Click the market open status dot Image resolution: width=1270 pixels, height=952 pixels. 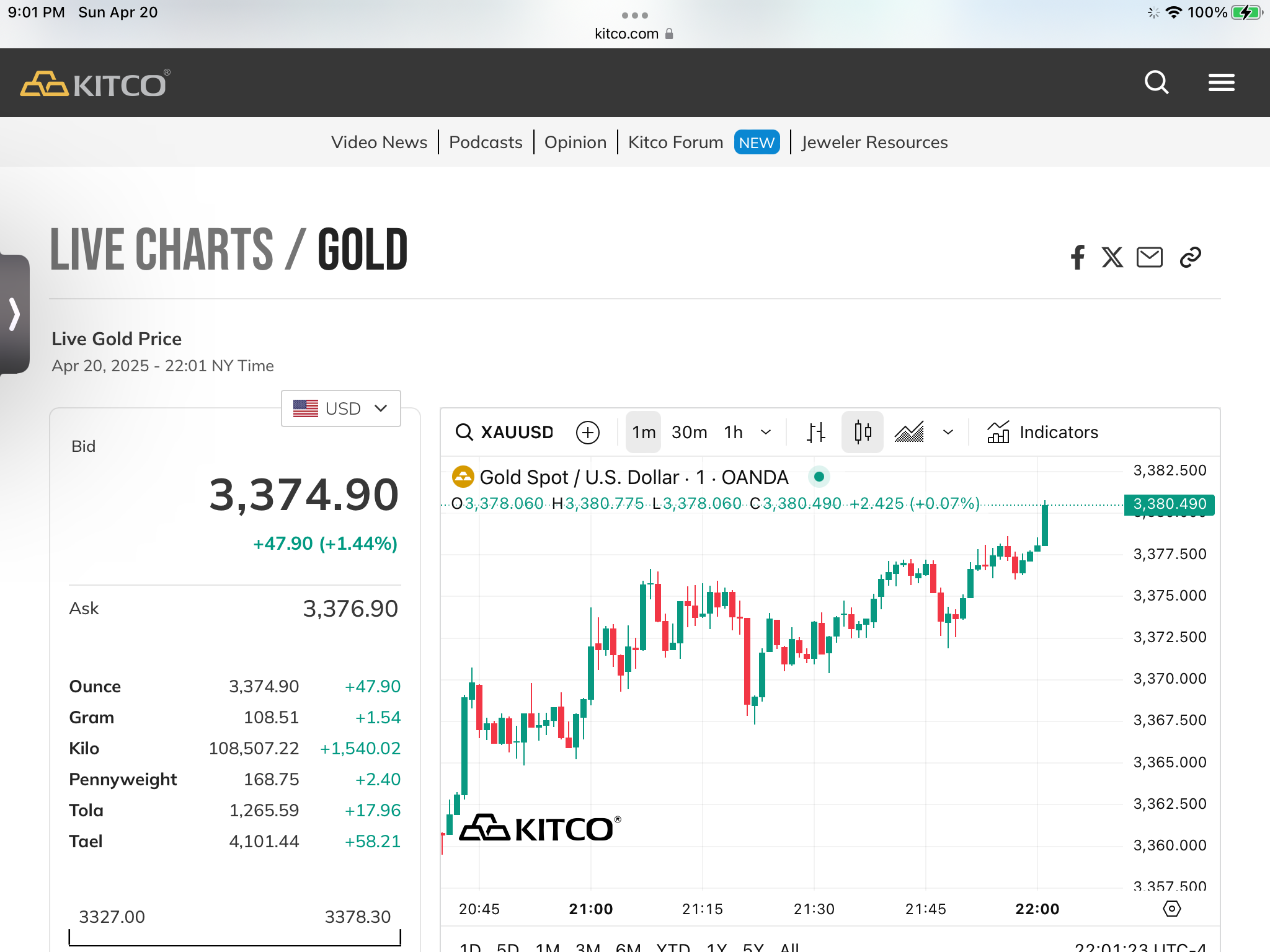tap(819, 477)
